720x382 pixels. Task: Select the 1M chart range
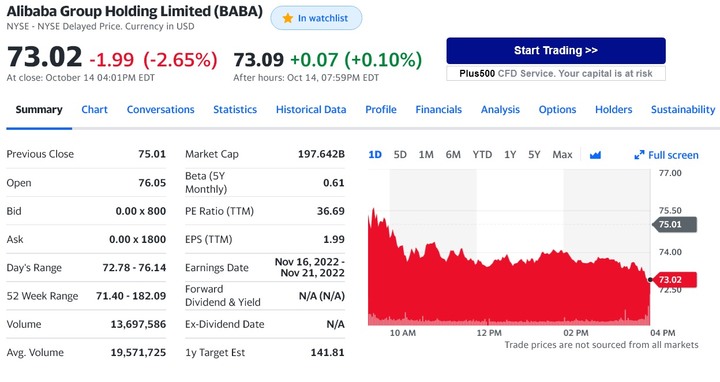pyautogui.click(x=426, y=155)
